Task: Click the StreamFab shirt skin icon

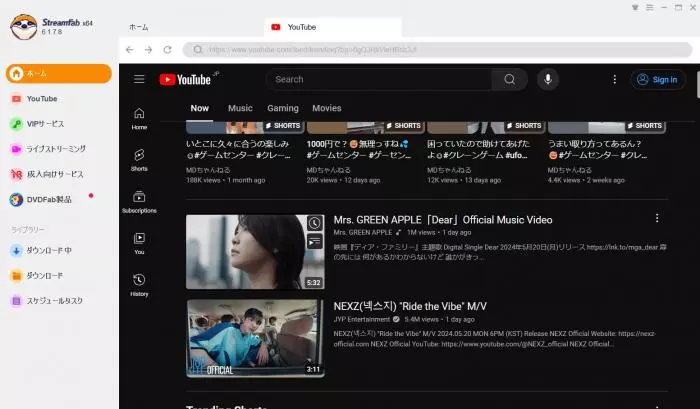Action: pyautogui.click(x=635, y=7)
